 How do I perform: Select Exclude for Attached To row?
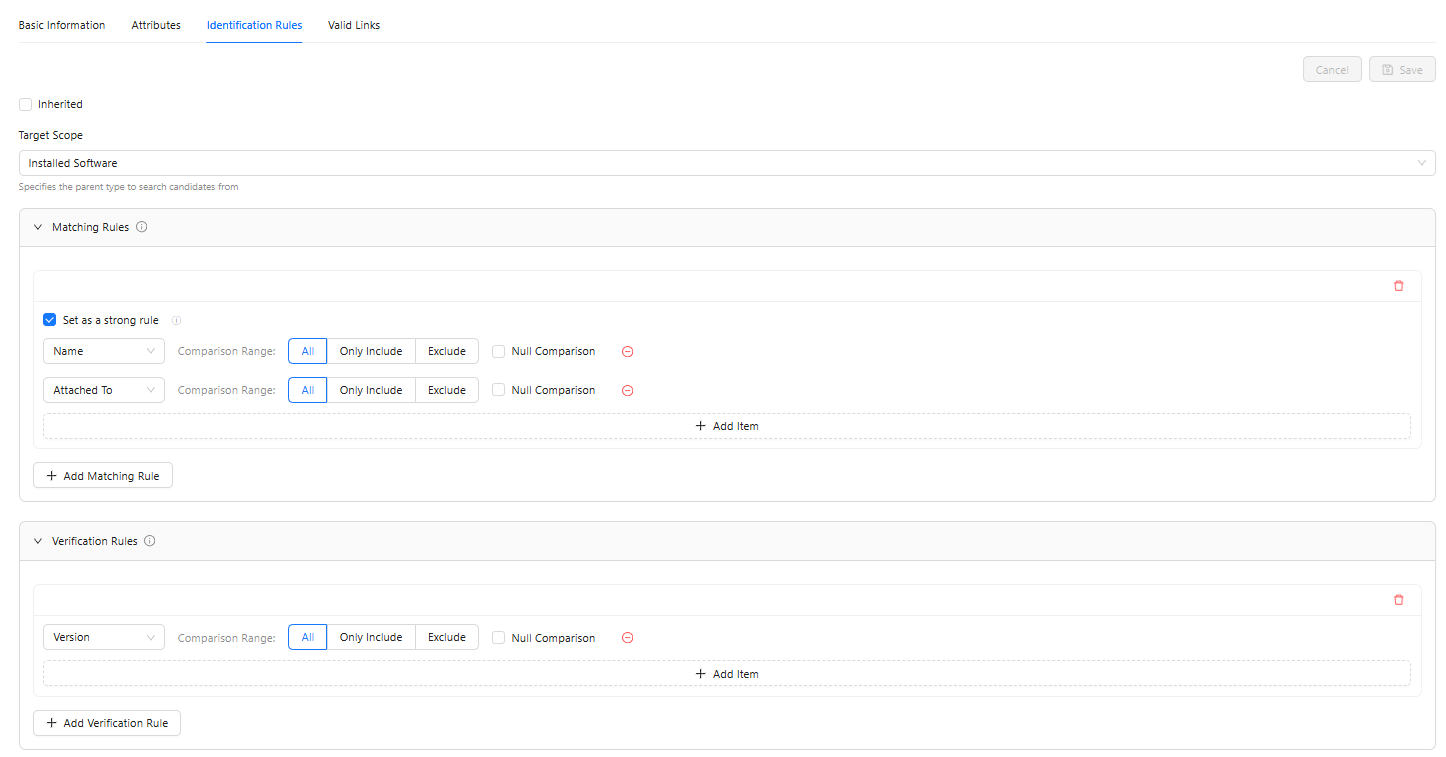point(447,390)
